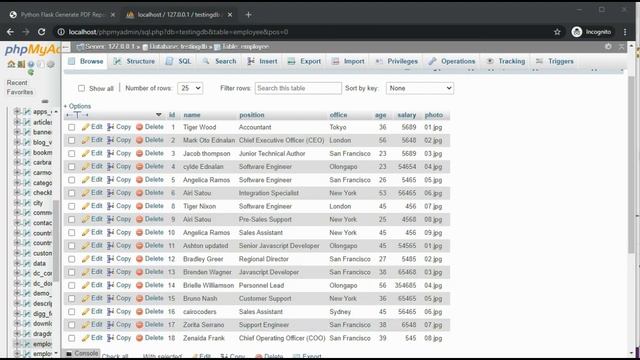The width and height of the screenshot is (640, 360).
Task: Select the checkbox for Angelica Ramos id 5
Action: [x=72, y=180]
